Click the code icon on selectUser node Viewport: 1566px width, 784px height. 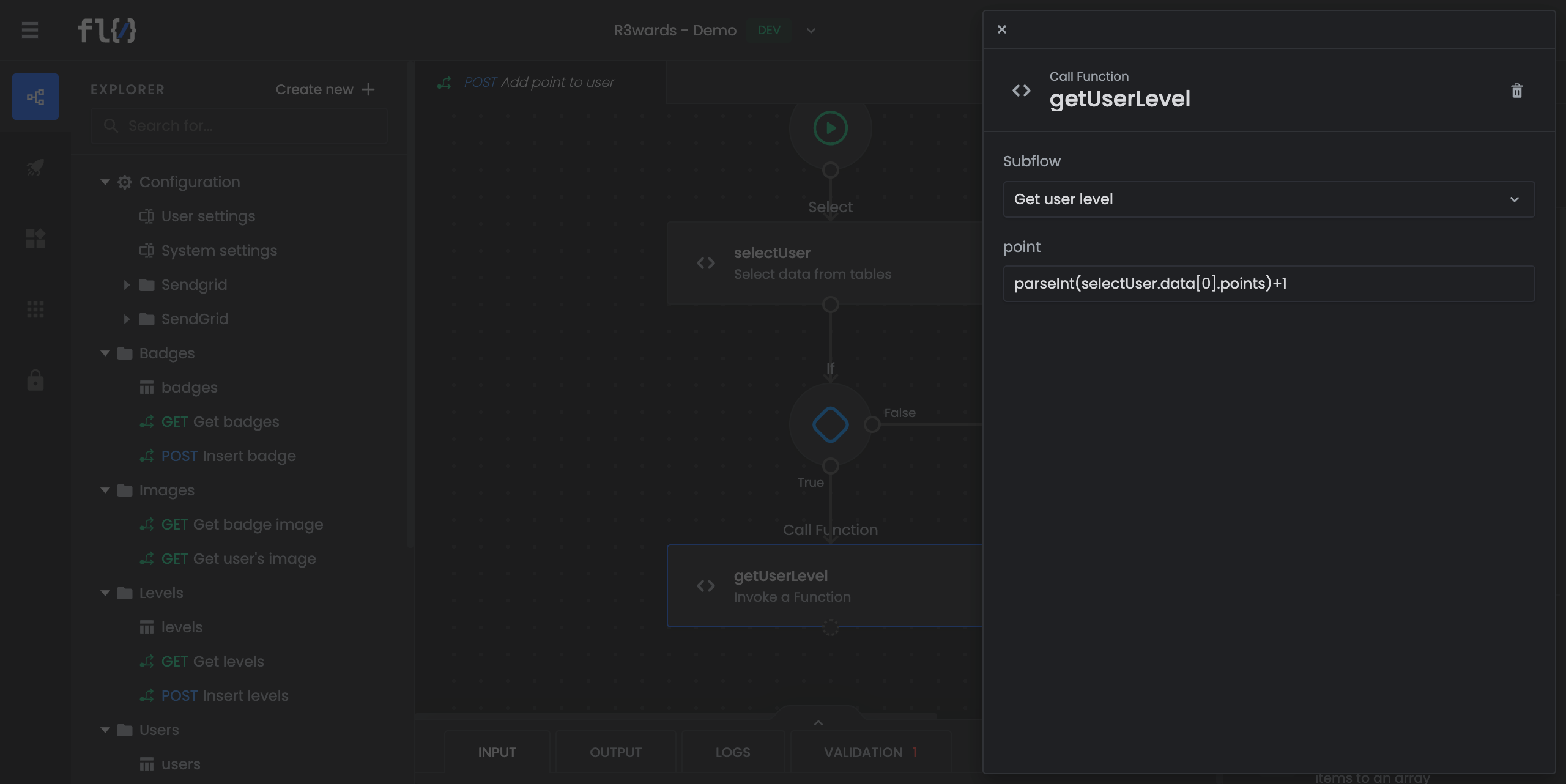point(705,263)
